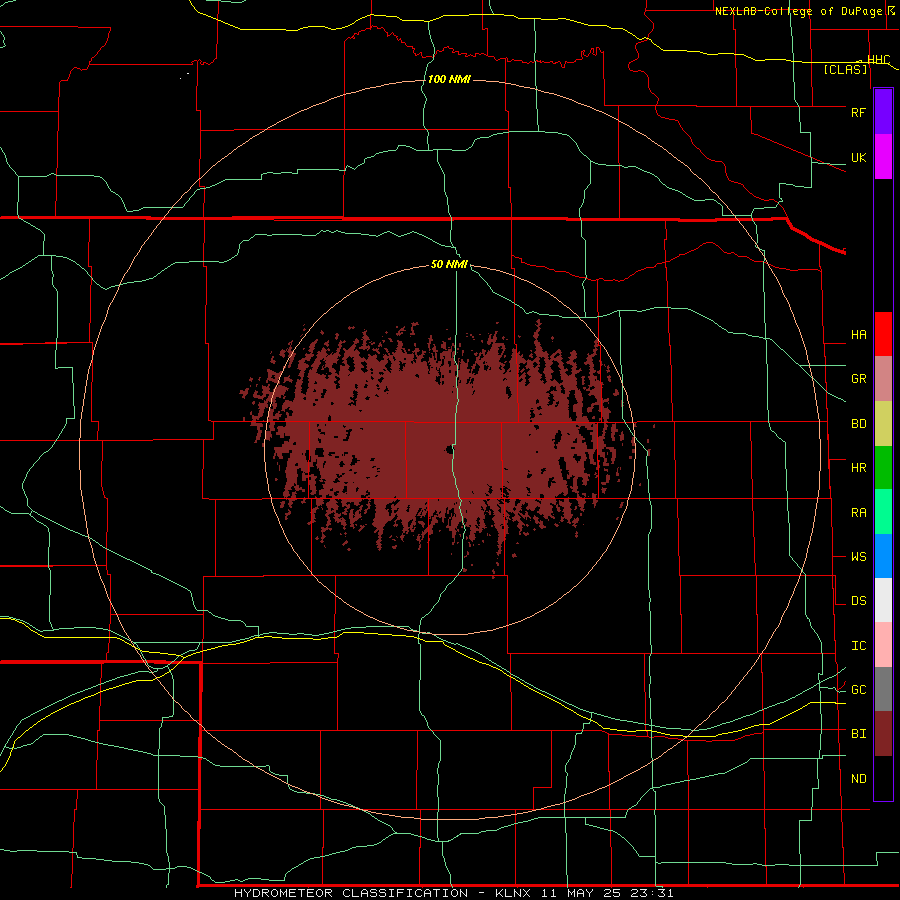This screenshot has height=900, width=900.
Task: Click the "[CLAS]" legend header
Action: (845, 69)
